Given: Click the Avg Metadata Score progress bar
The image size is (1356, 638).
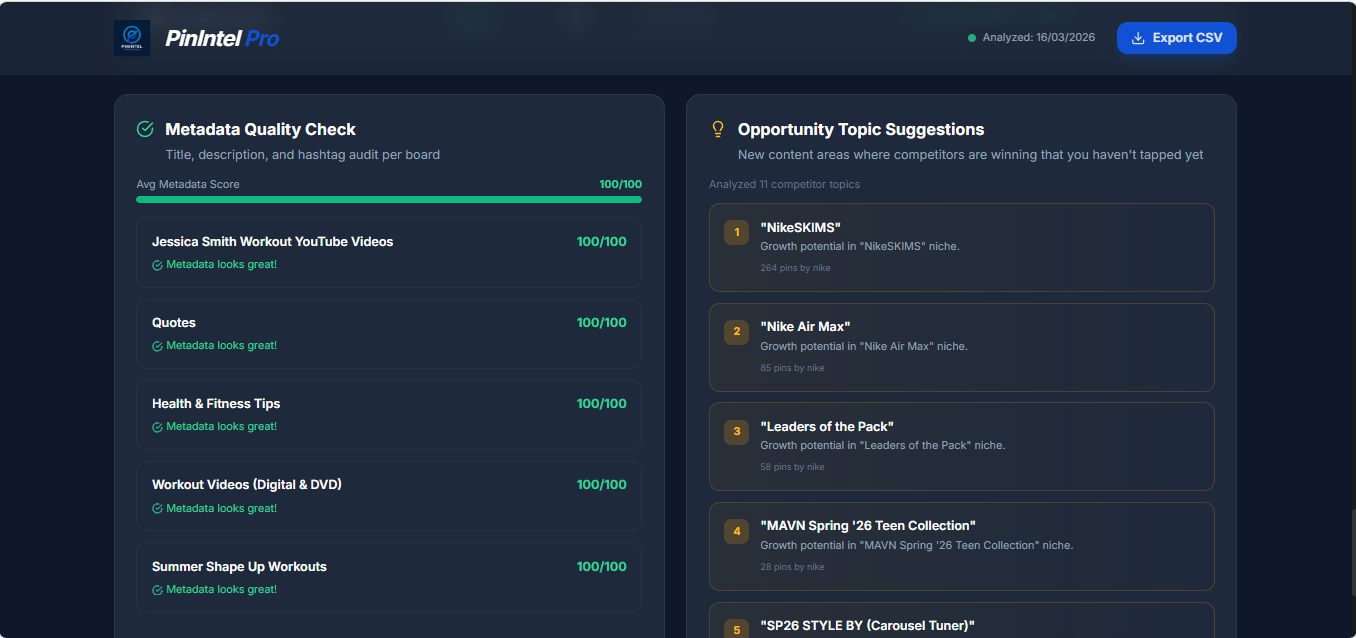Looking at the screenshot, I should pos(389,199).
